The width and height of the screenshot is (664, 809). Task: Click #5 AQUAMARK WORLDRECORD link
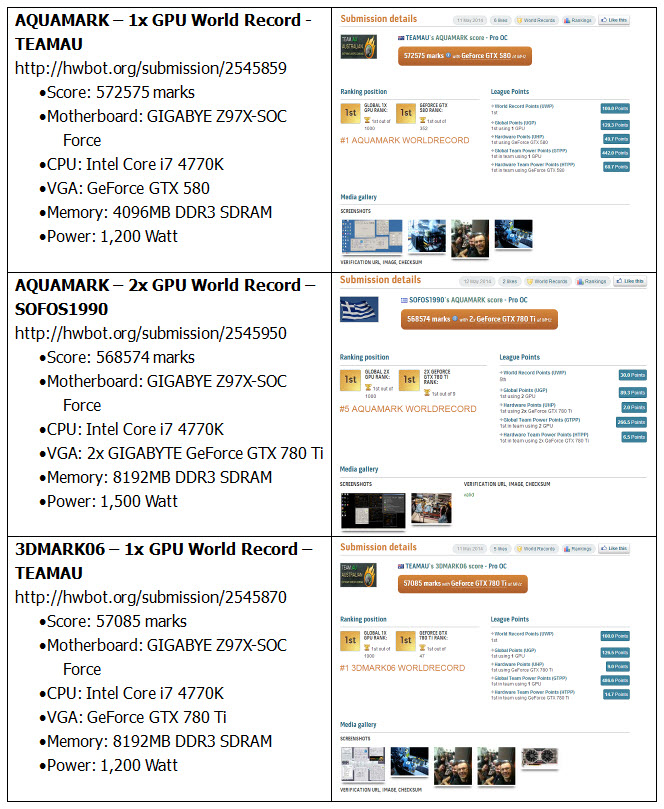coord(408,409)
